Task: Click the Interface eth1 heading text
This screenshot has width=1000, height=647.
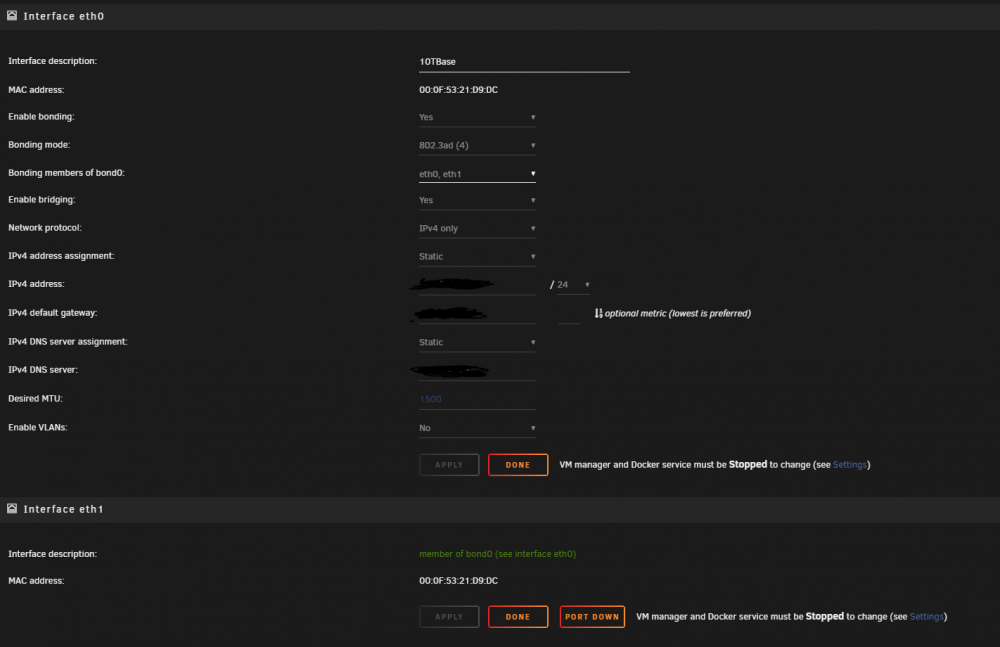Action: (63, 509)
